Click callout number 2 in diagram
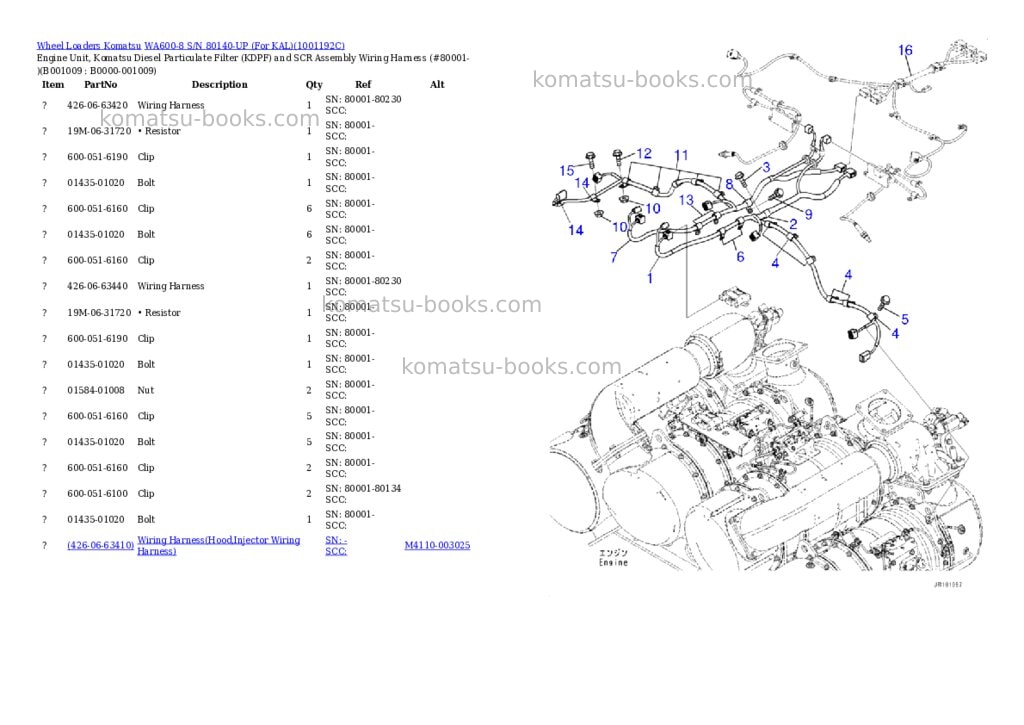Image resolution: width=1024 pixels, height=725 pixels. [793, 224]
